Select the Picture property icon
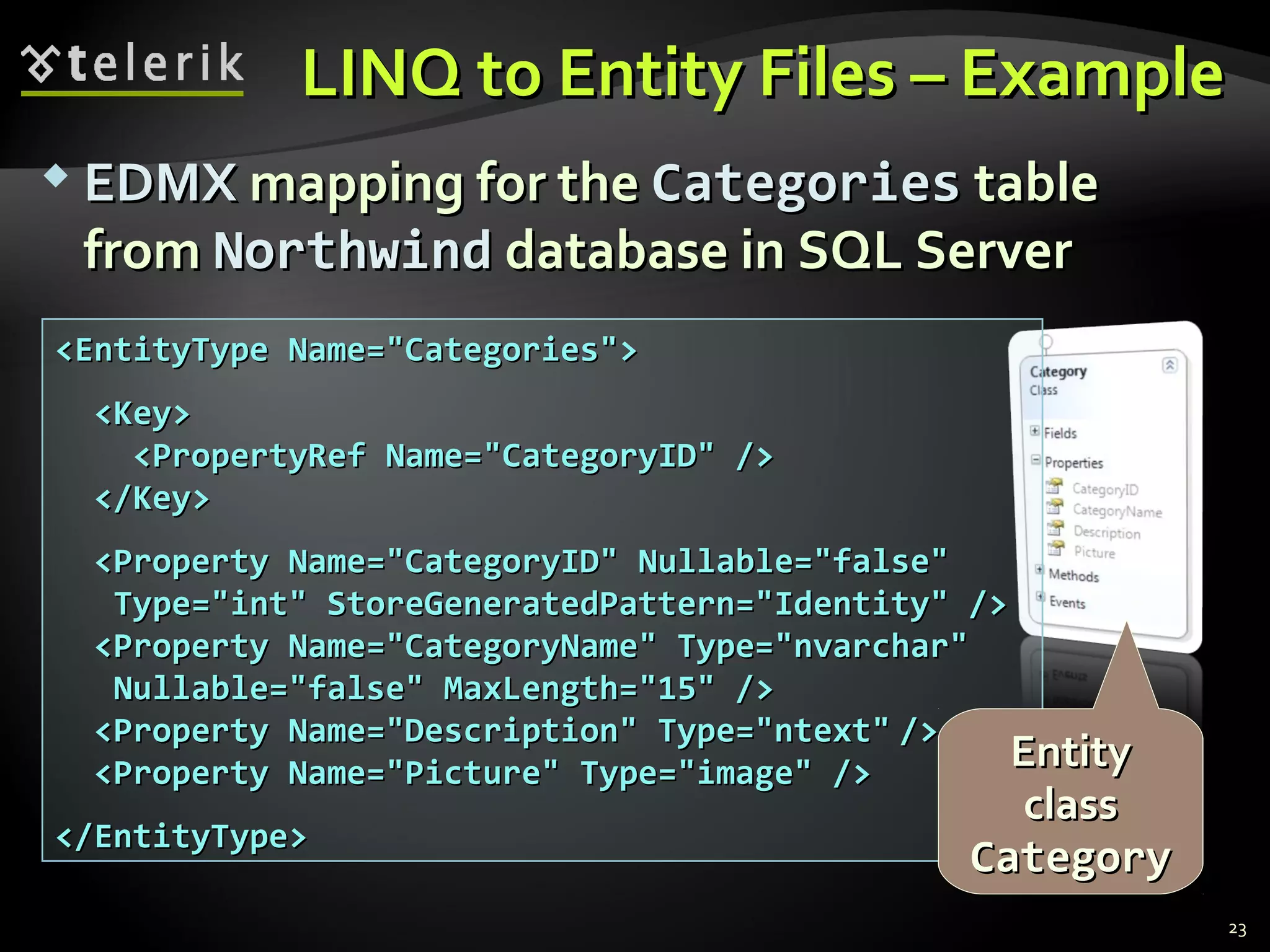 click(1056, 548)
